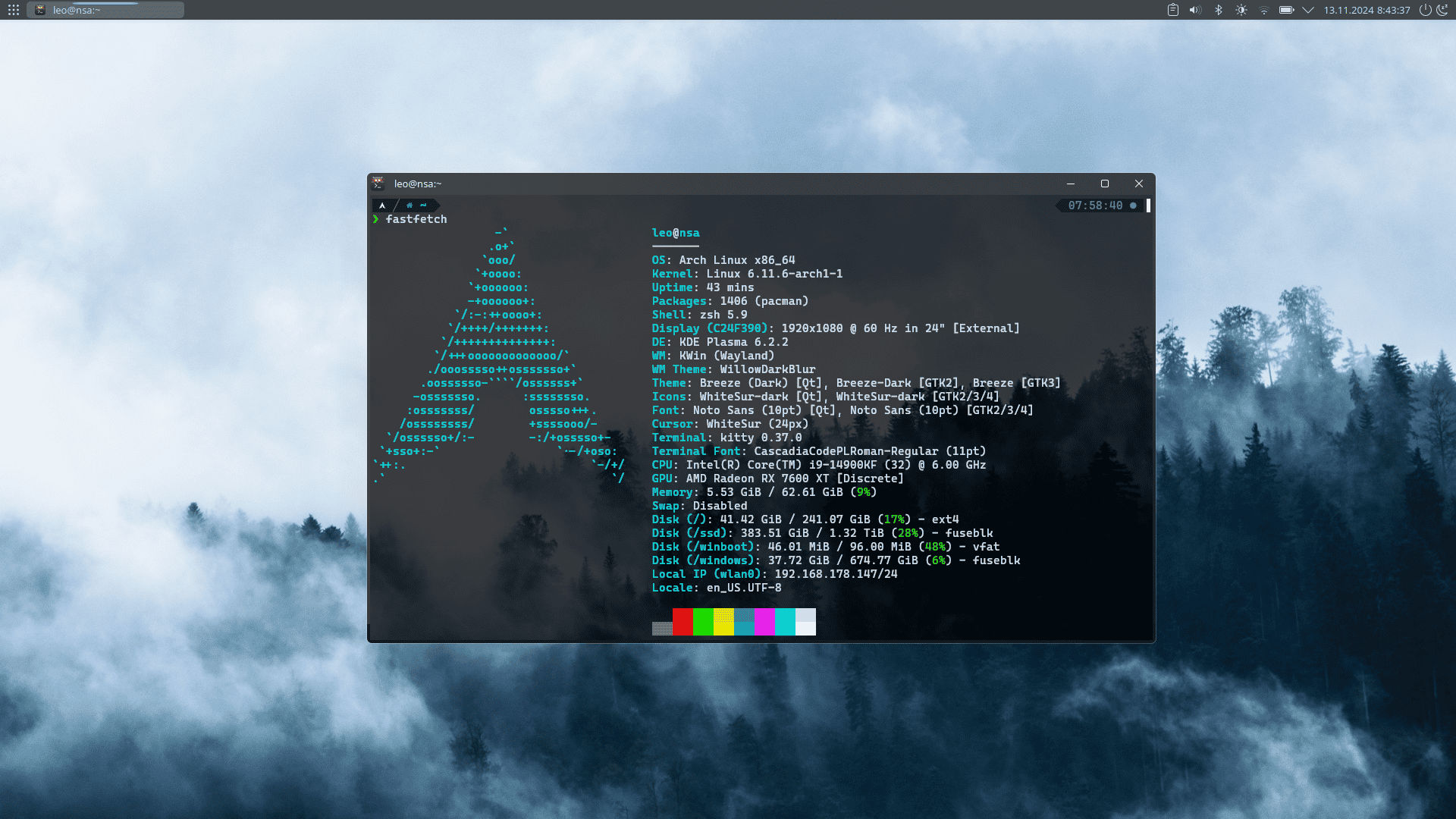Click the 'Theme: Breeze (Dark)' line
The width and height of the screenshot is (1456, 819).
856,383
